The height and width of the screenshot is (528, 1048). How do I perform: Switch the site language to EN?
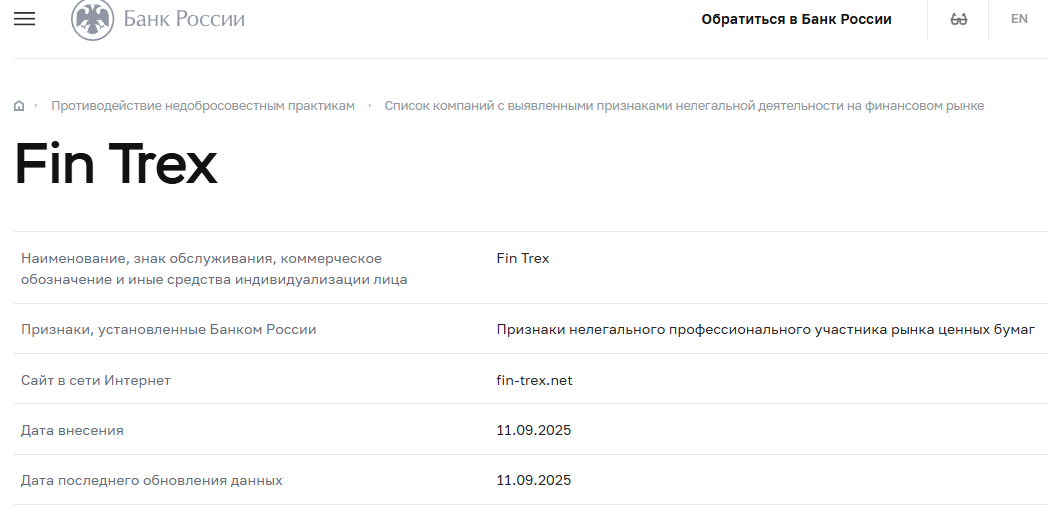point(1019,19)
